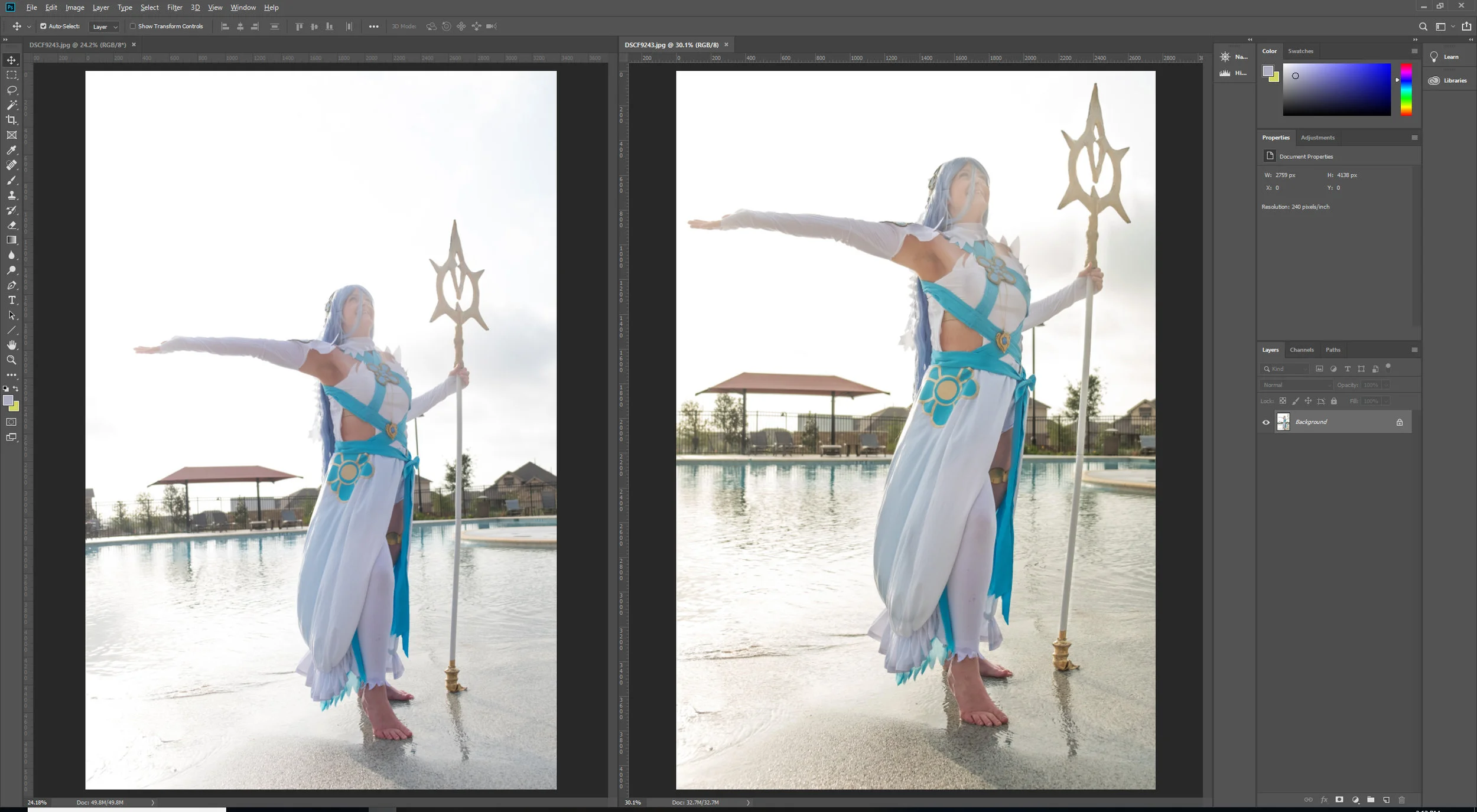Select the Dodge tool
Screen dimensions: 1477x812
click(x=12, y=270)
